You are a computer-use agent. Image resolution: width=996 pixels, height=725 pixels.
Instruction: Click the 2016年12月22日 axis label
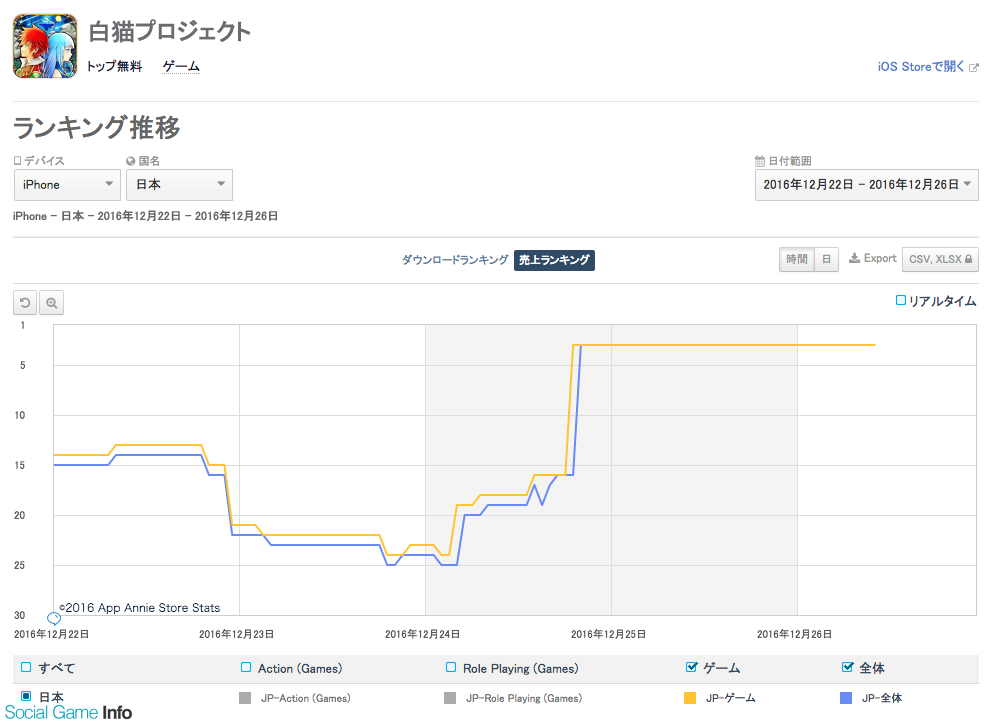coord(51,634)
